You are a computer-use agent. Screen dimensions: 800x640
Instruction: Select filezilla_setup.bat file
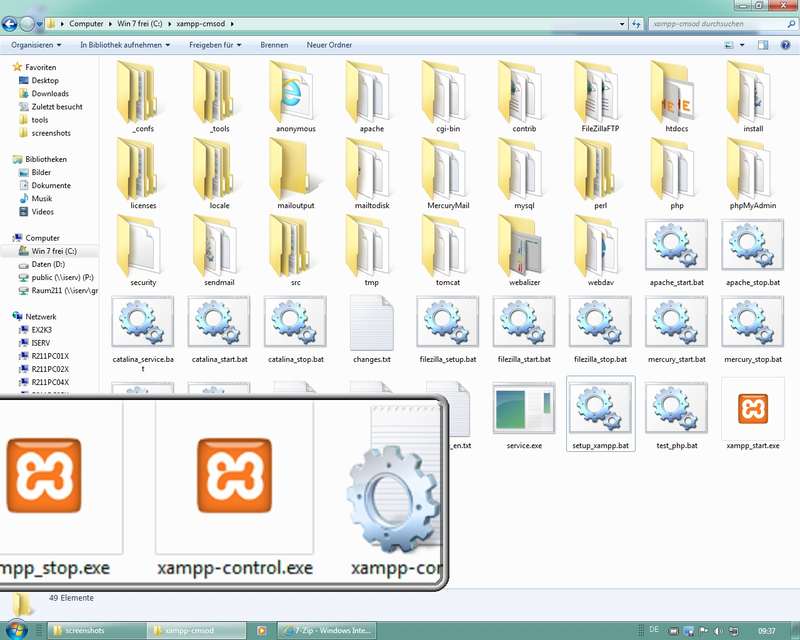(448, 329)
